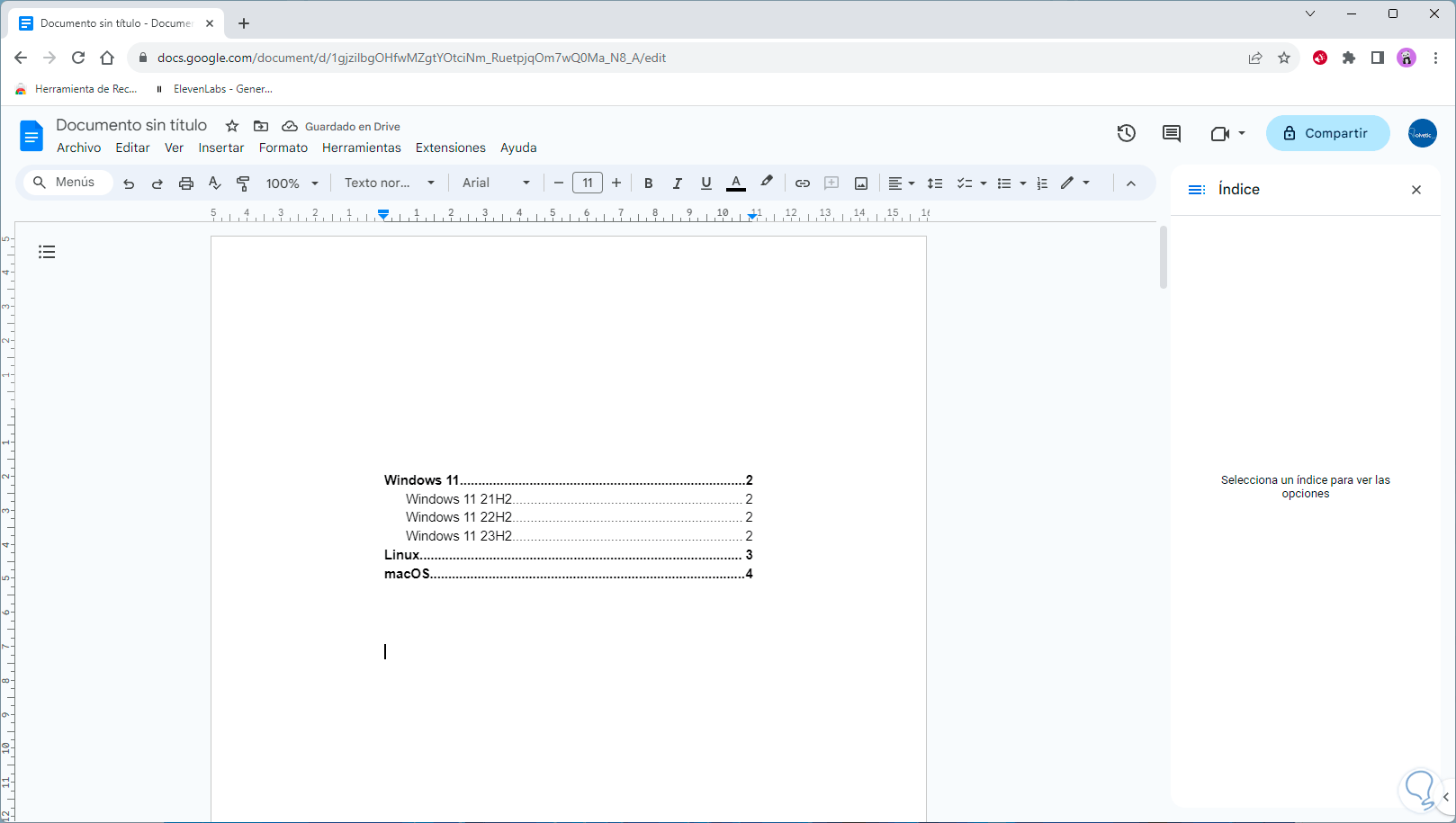
Task: Print the document using the printer icon
Action: point(186,183)
